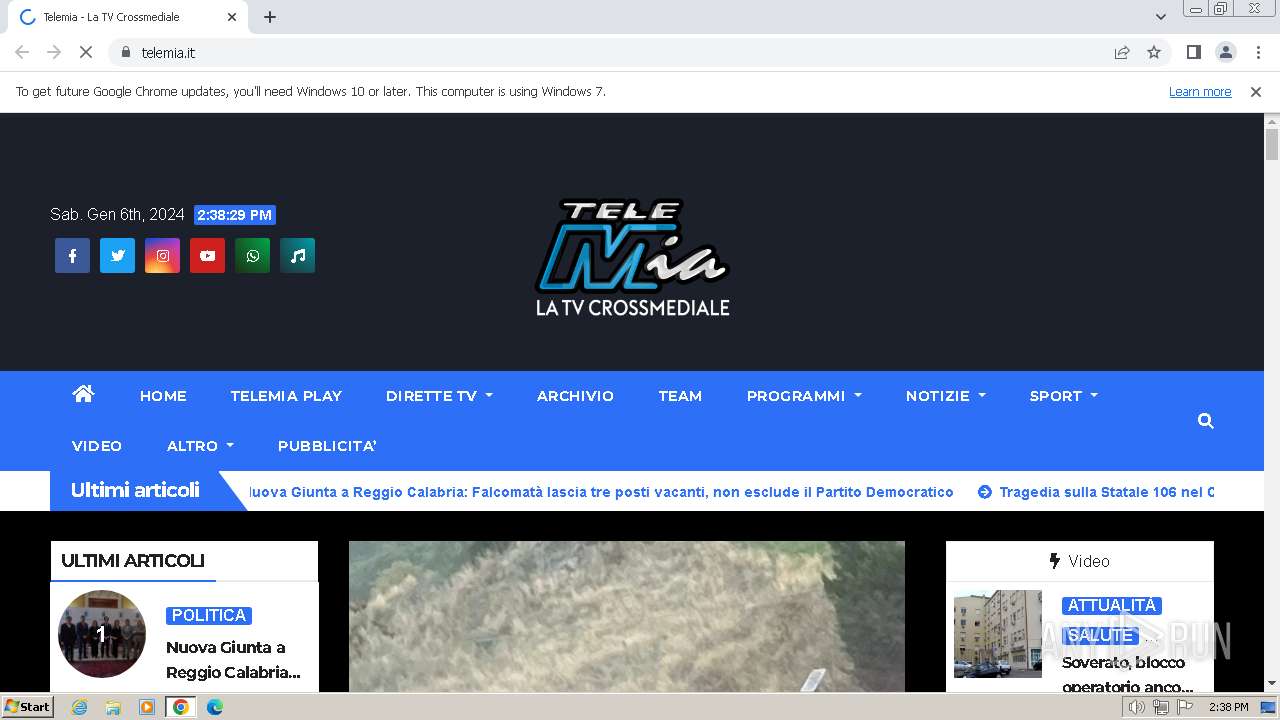Expand the NOTIZIE dropdown

click(x=946, y=396)
